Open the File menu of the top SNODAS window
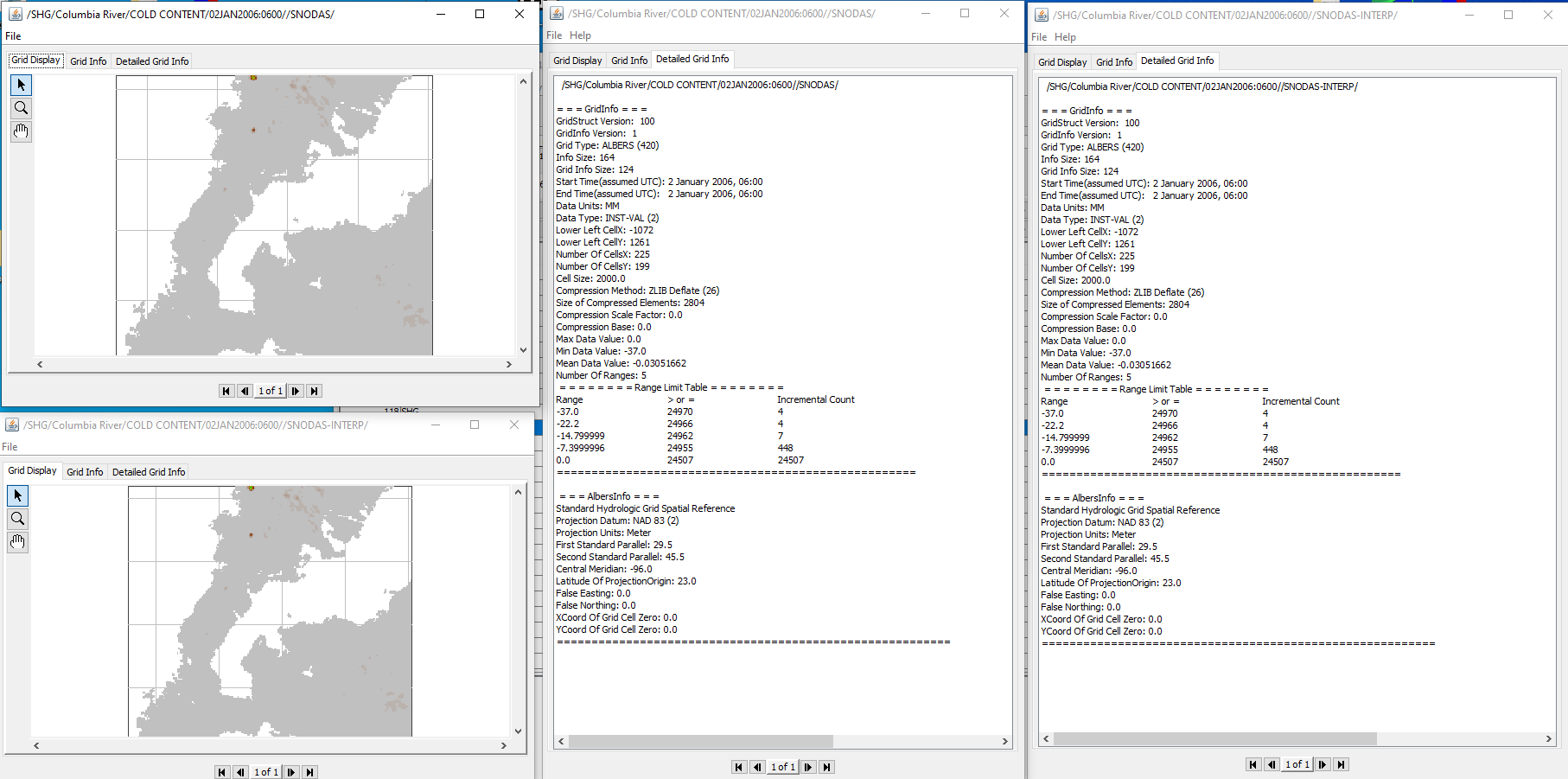This screenshot has height=779, width=1568. pos(13,36)
